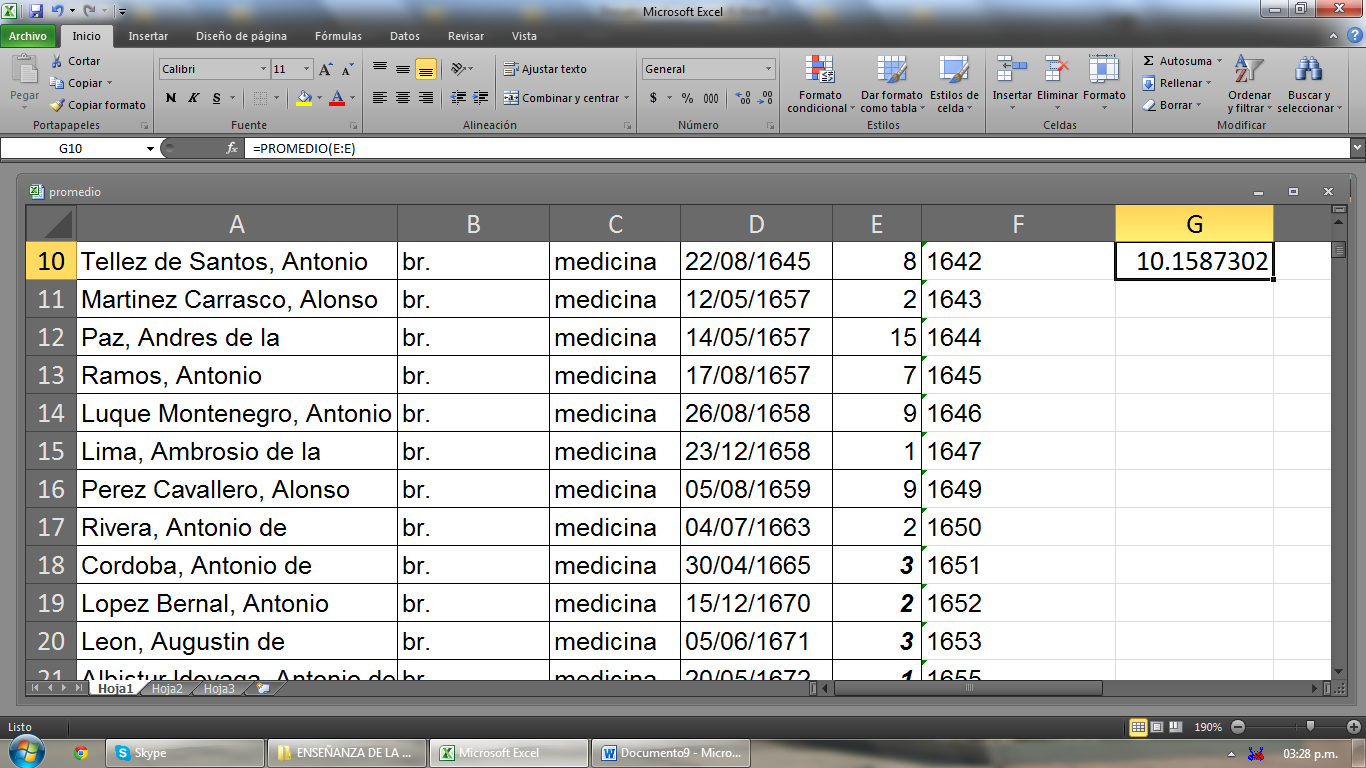Click the Borrar eraser button

pos(1170,105)
